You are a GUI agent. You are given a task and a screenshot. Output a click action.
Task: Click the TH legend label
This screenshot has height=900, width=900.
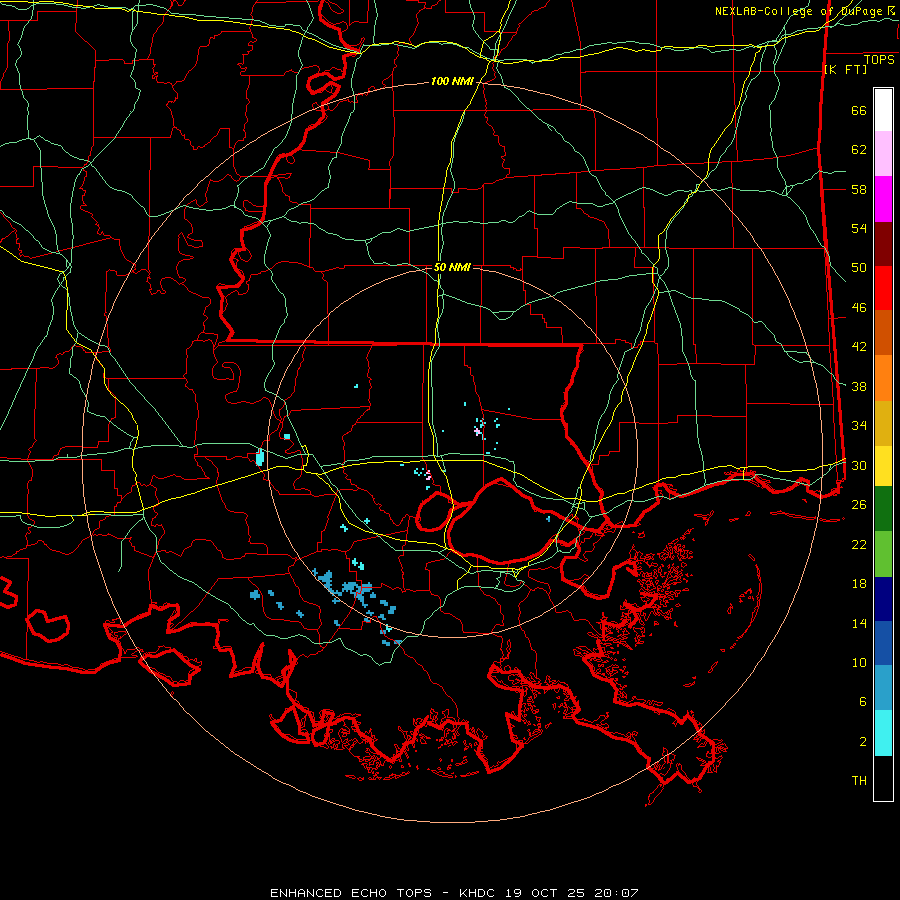pyautogui.click(x=859, y=781)
